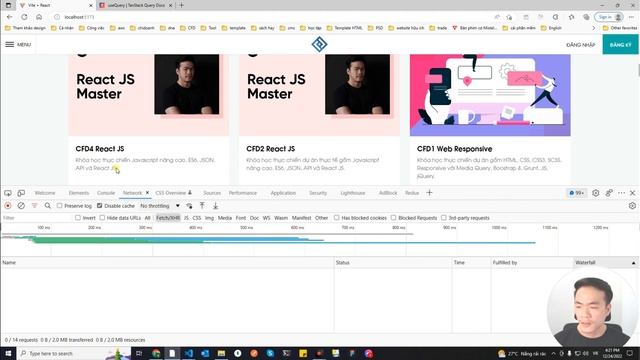Open the DevTools more options ellipsis

point(621,193)
